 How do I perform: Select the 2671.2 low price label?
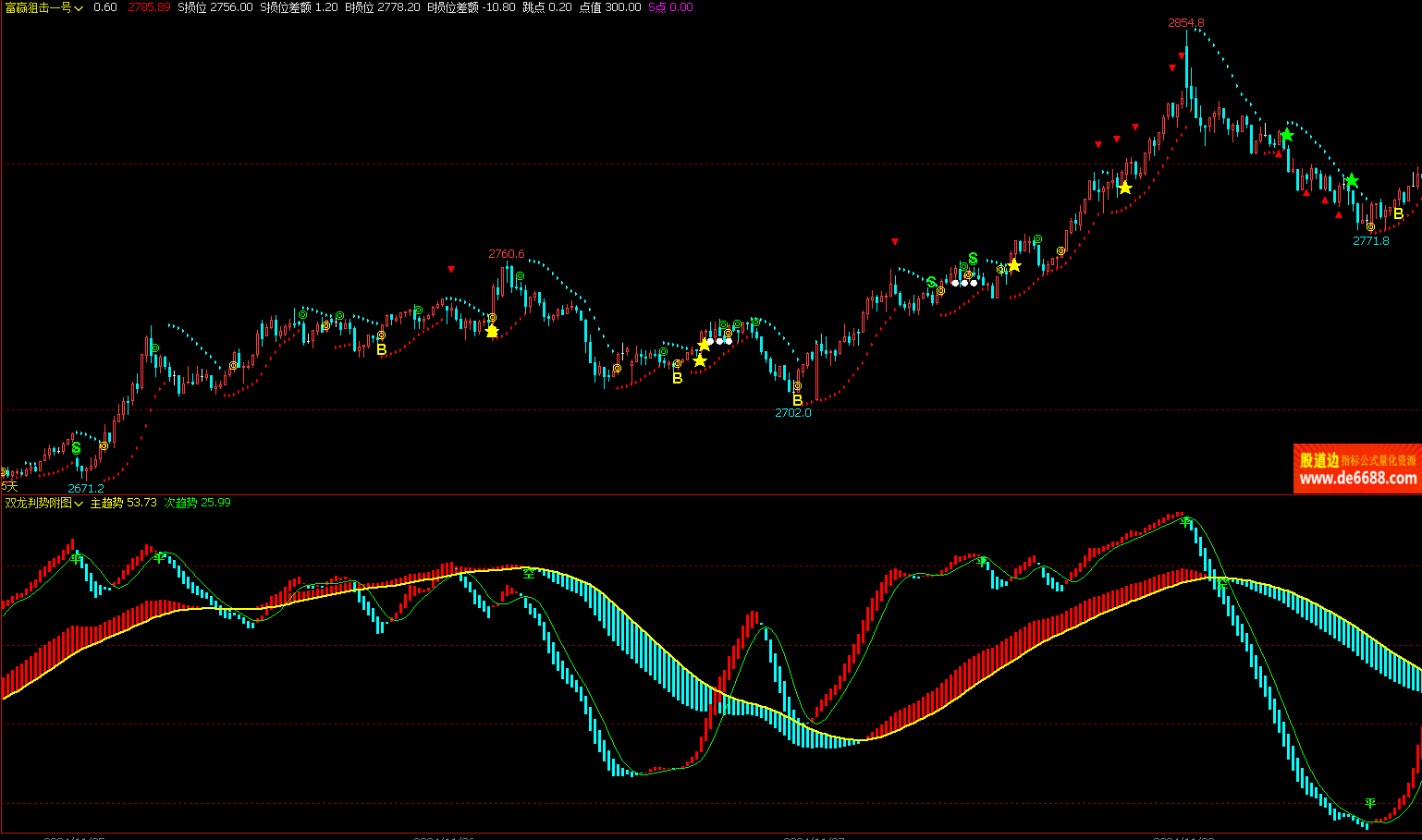tap(86, 488)
